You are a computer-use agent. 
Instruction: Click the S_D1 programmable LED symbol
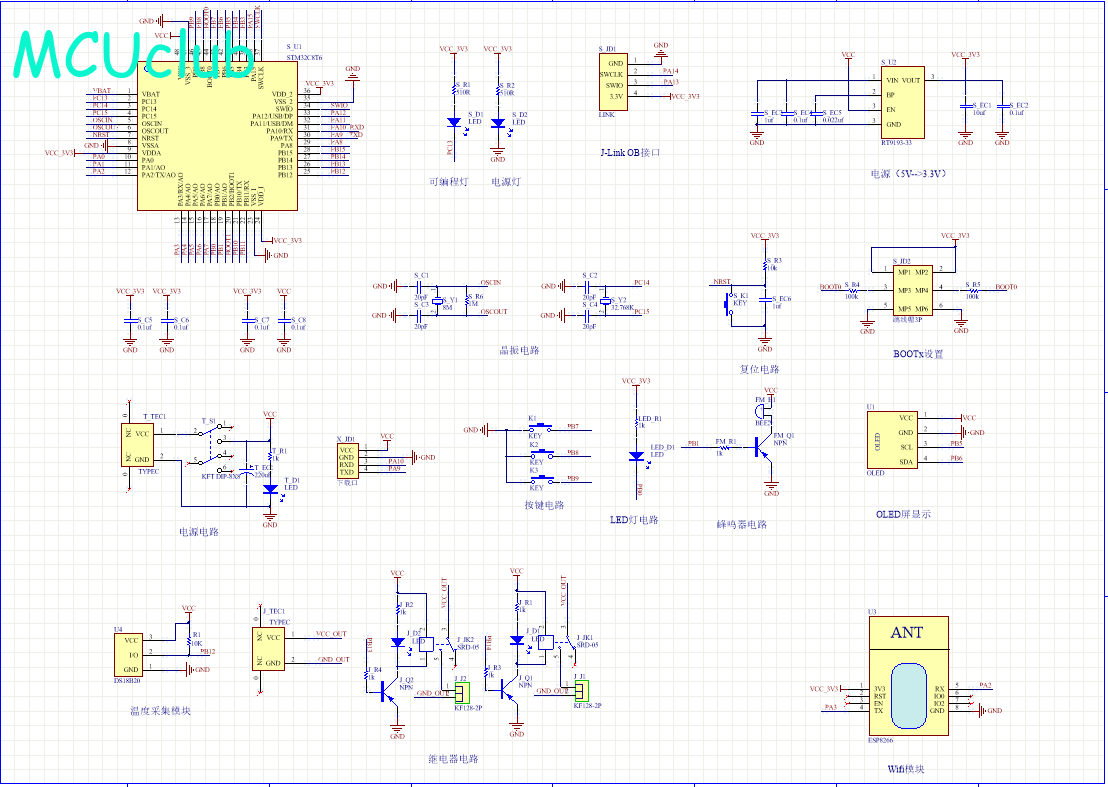pos(454,123)
